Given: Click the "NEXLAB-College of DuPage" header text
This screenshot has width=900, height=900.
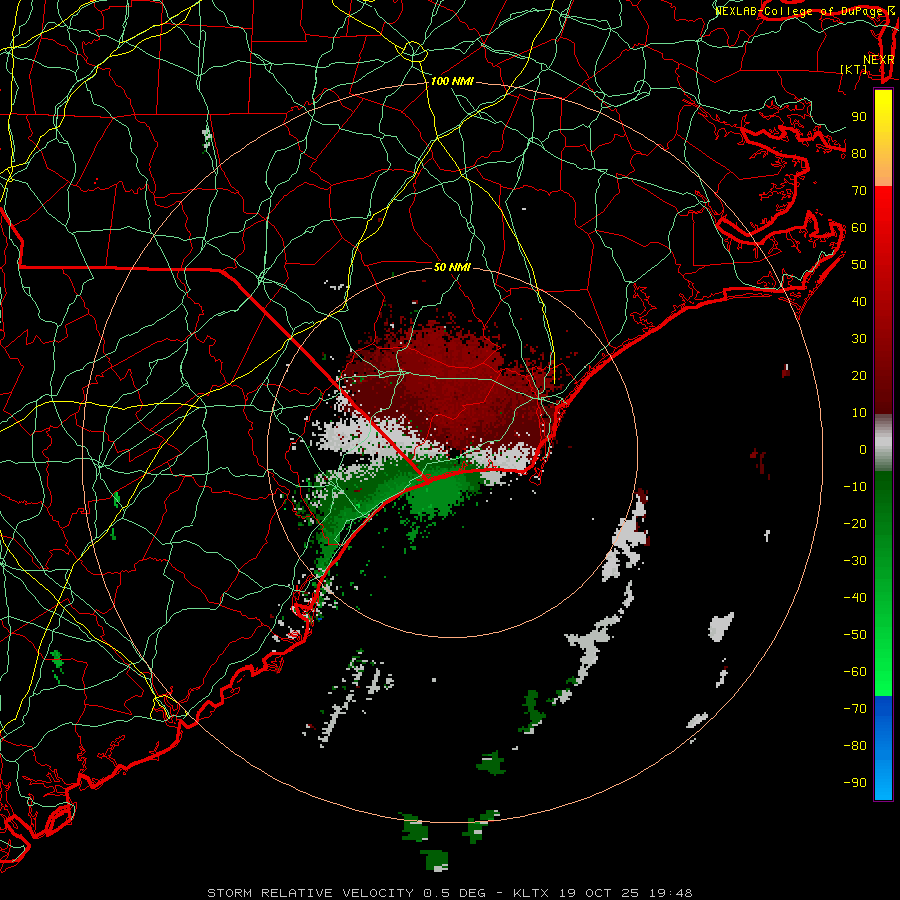Looking at the screenshot, I should pos(799,11).
